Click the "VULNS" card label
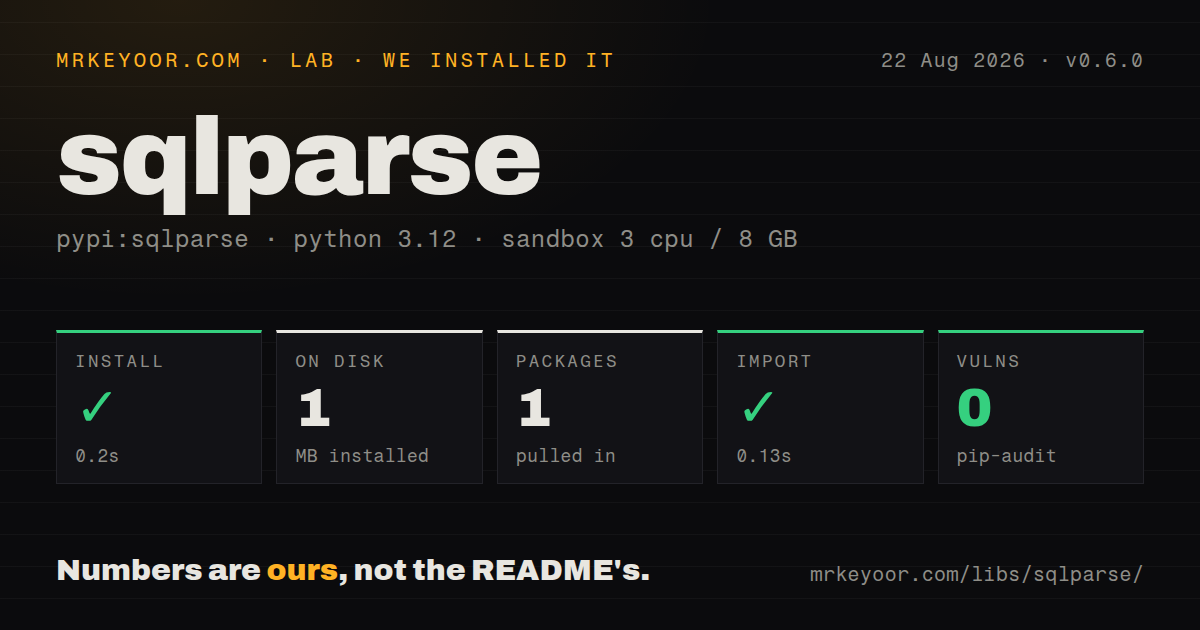Viewport: 1200px width, 630px height. click(x=988, y=362)
